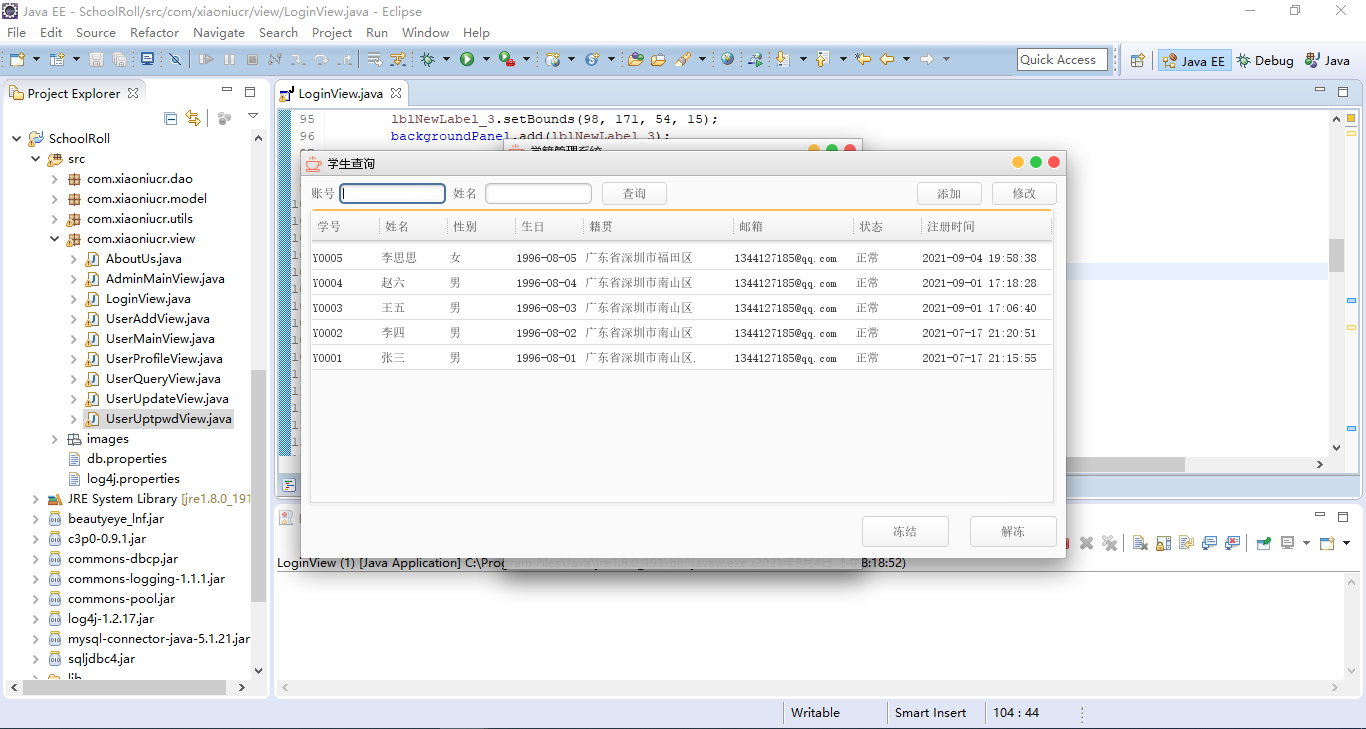Expand JRE System Library node
Screen dimensions: 1366x729
pyautogui.click(x=36, y=499)
